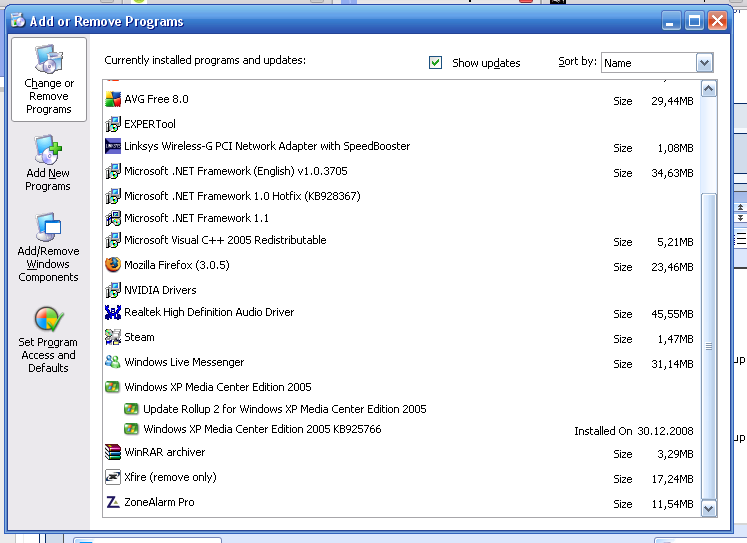Click the 45,55MB size value

click(672, 314)
